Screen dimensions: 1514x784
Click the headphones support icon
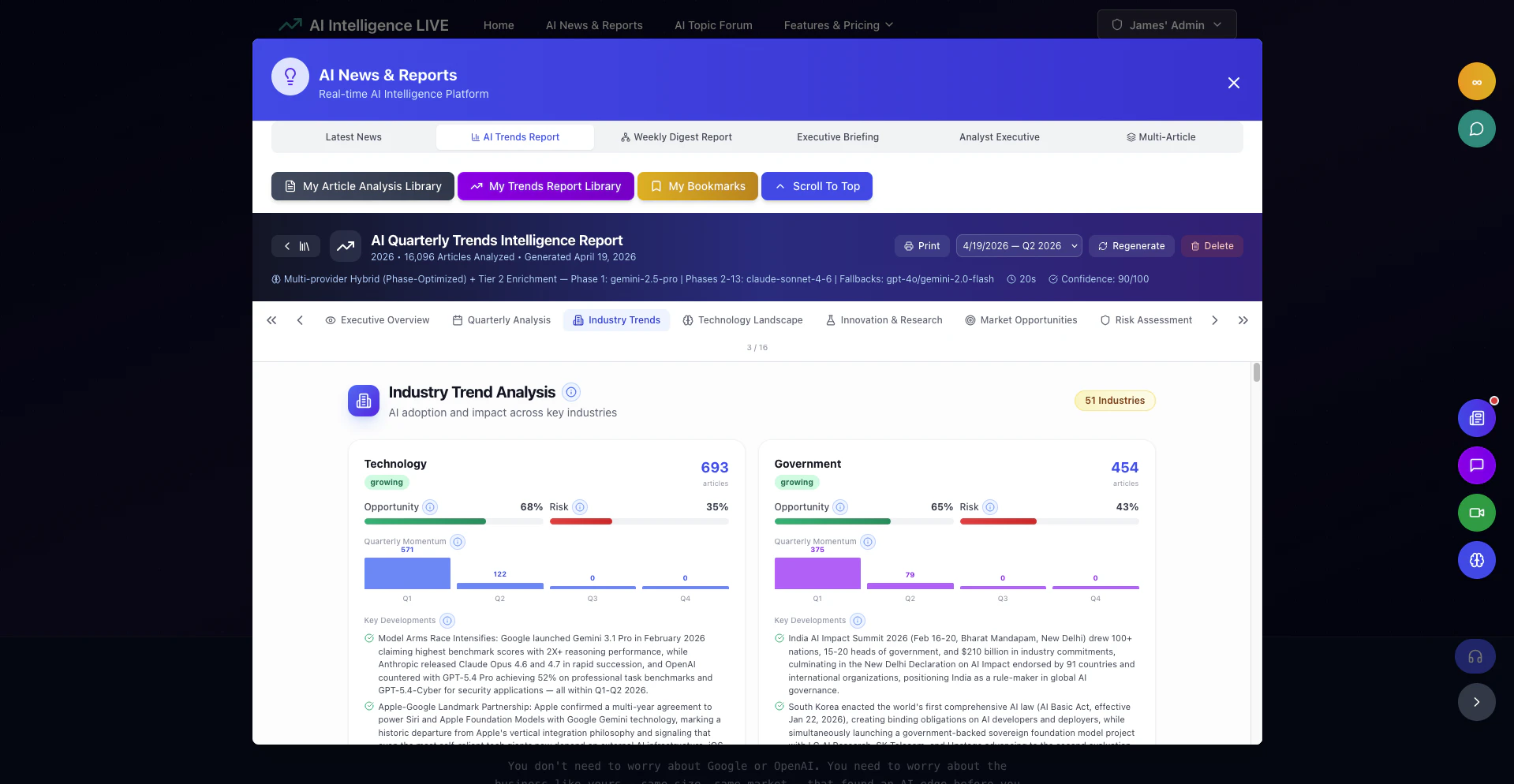click(x=1475, y=657)
